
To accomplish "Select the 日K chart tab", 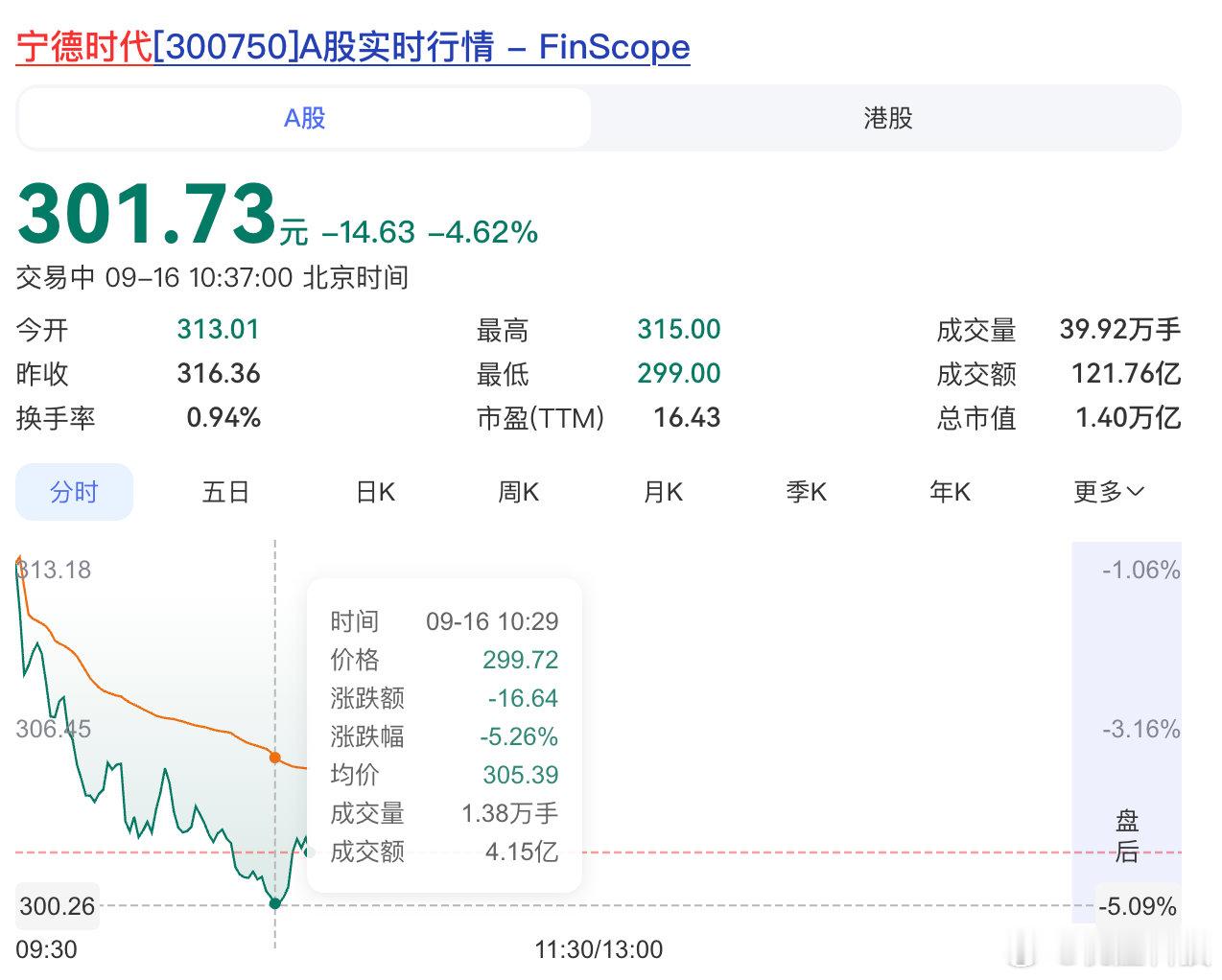I will pyautogui.click(x=375, y=492).
